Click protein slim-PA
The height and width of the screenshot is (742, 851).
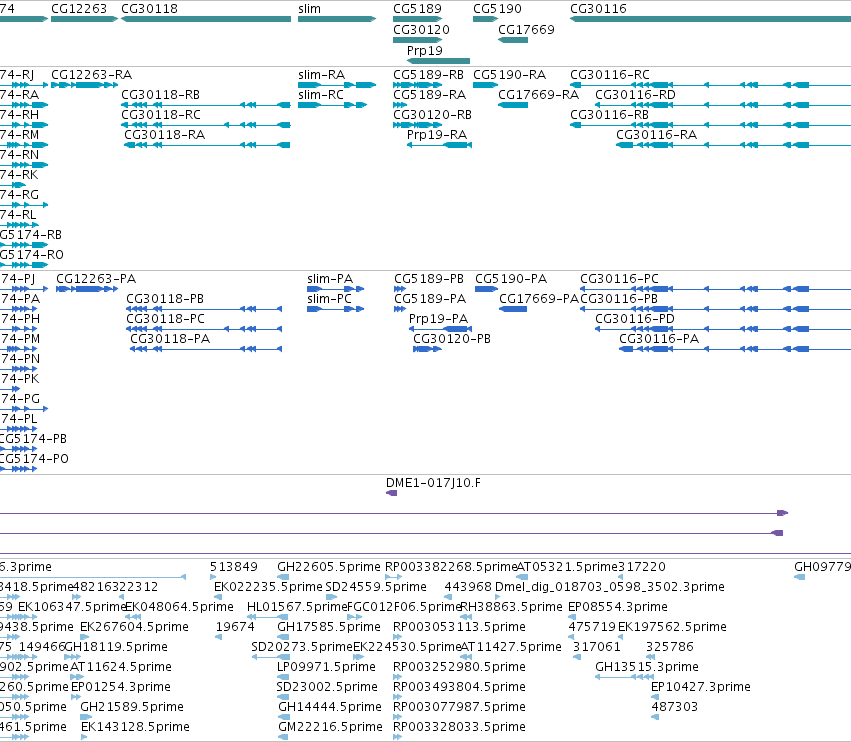(x=330, y=279)
